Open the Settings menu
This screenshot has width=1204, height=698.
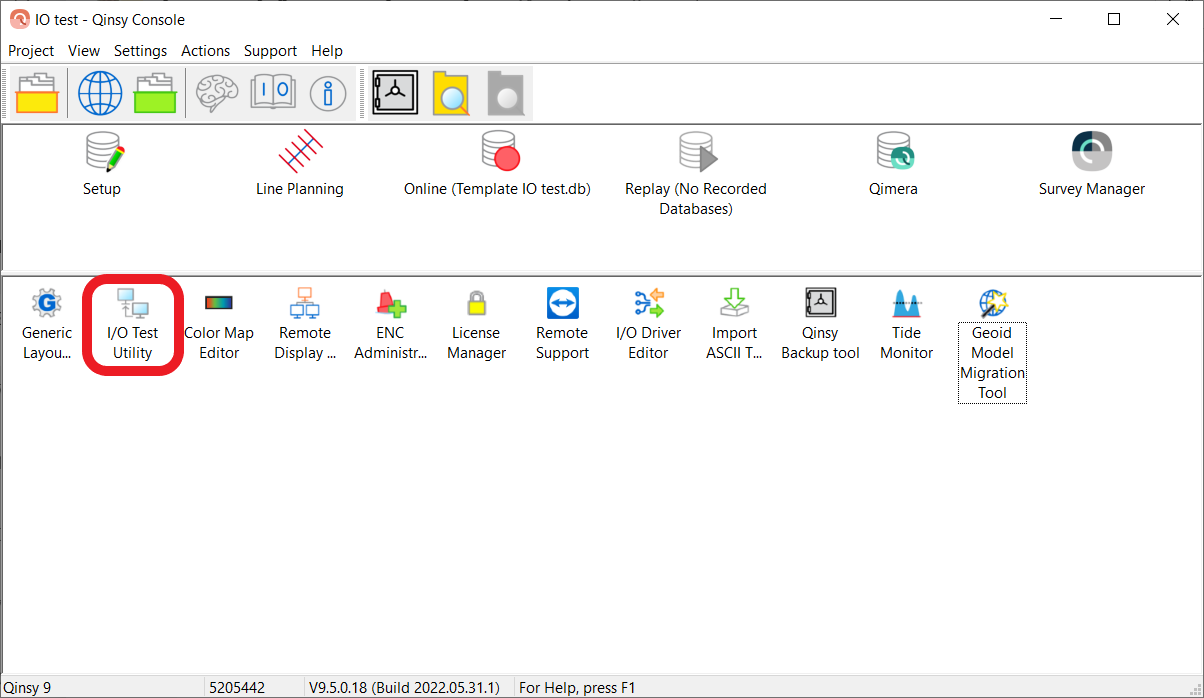(140, 51)
